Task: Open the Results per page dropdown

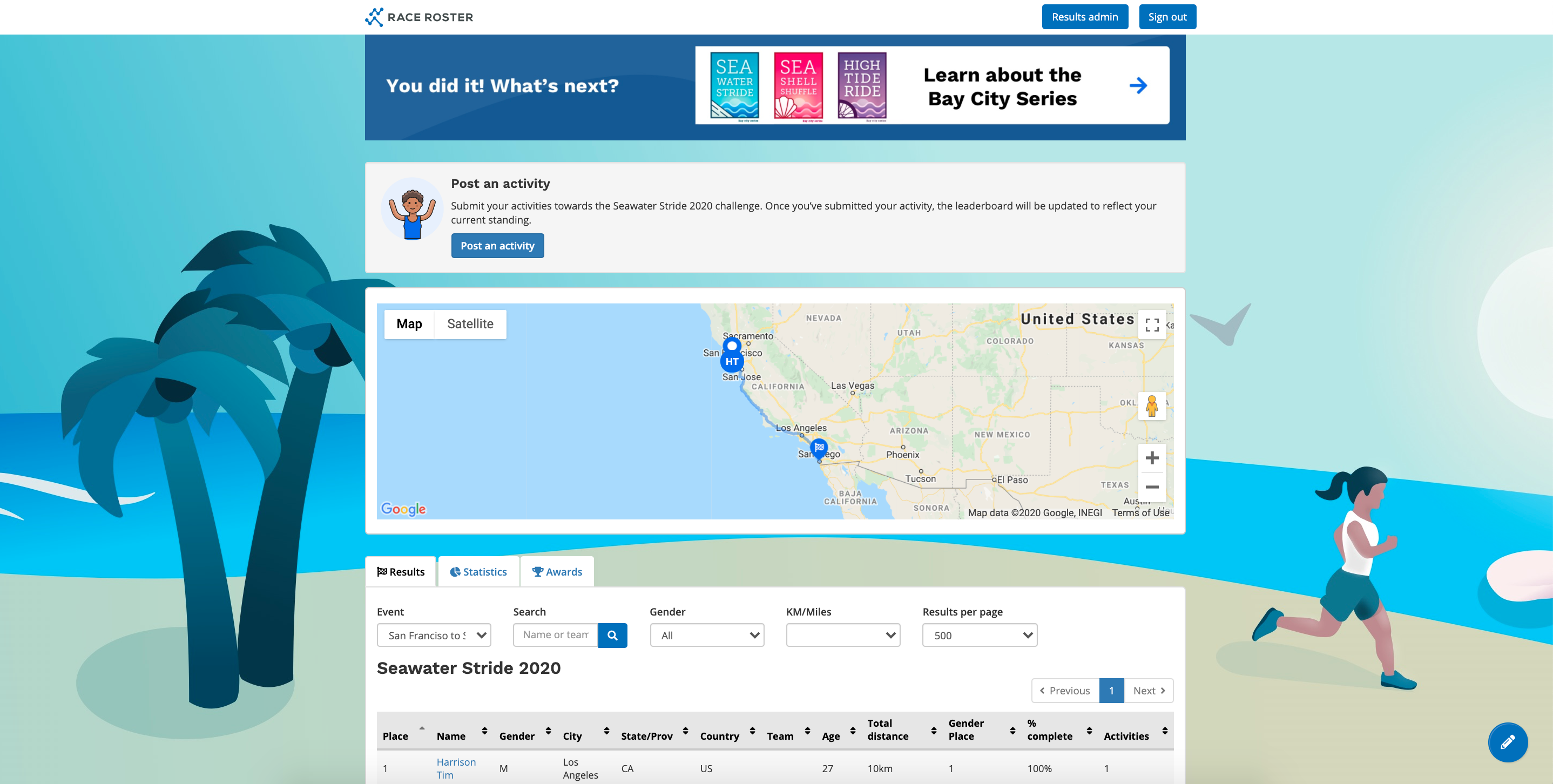Action: (x=979, y=635)
